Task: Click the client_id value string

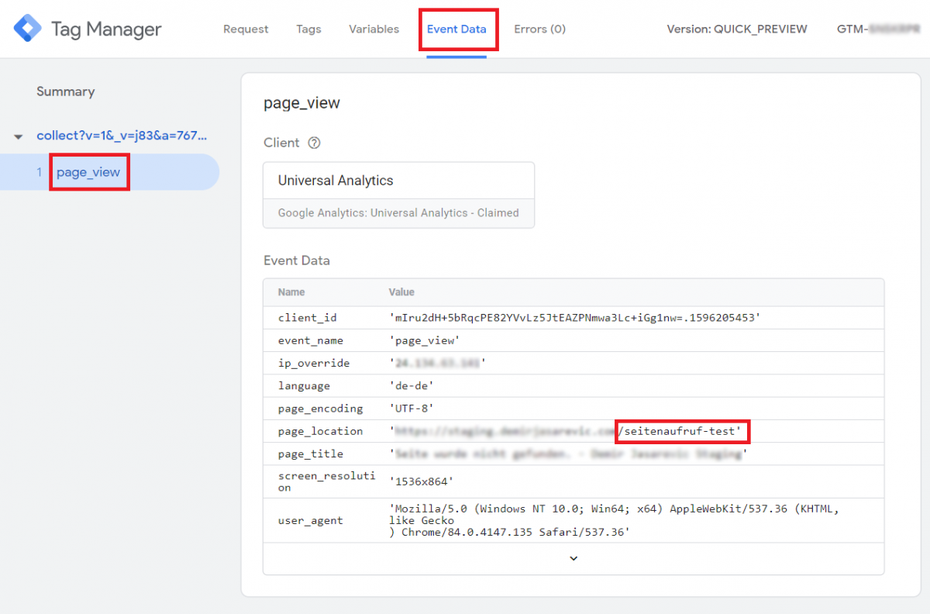Action: [575, 317]
